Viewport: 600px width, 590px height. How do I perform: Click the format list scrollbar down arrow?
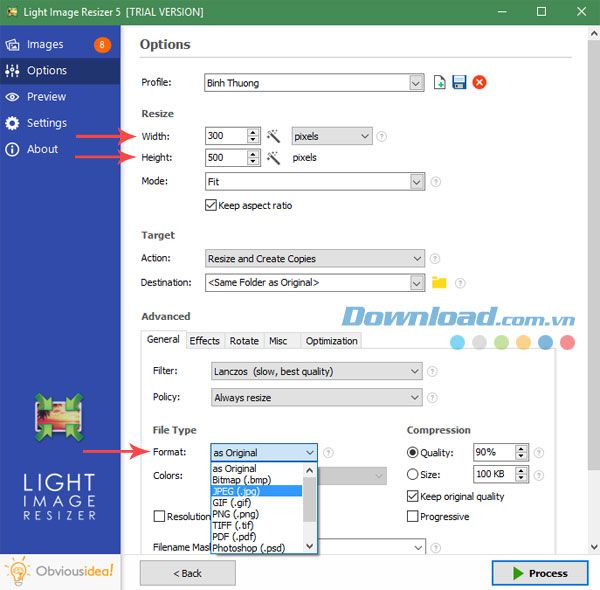pyautogui.click(x=310, y=546)
